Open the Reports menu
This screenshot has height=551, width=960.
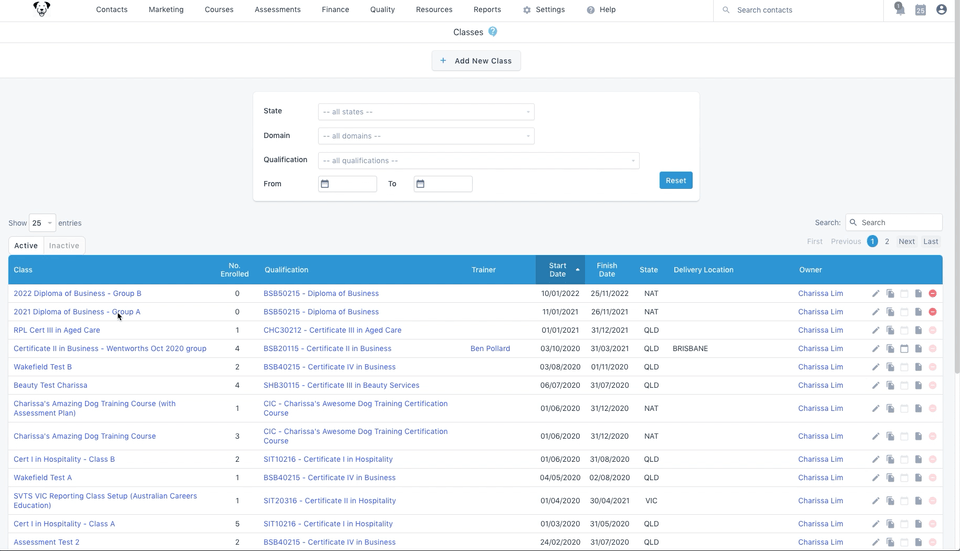[487, 10]
